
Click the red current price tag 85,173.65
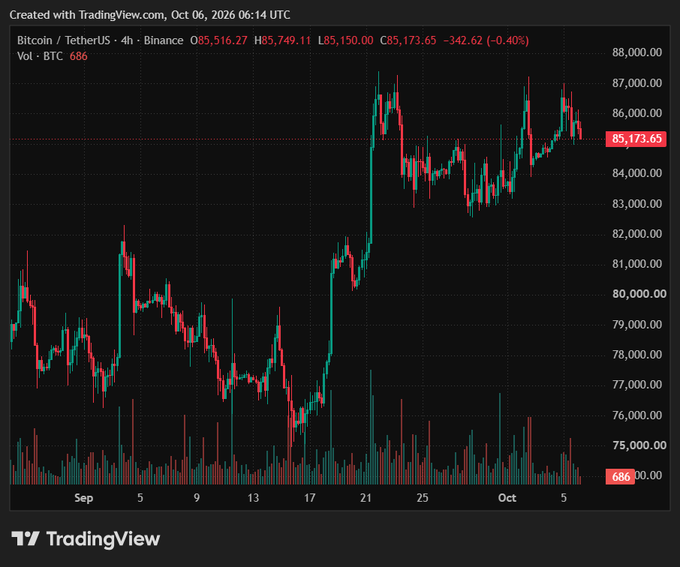tap(636, 139)
